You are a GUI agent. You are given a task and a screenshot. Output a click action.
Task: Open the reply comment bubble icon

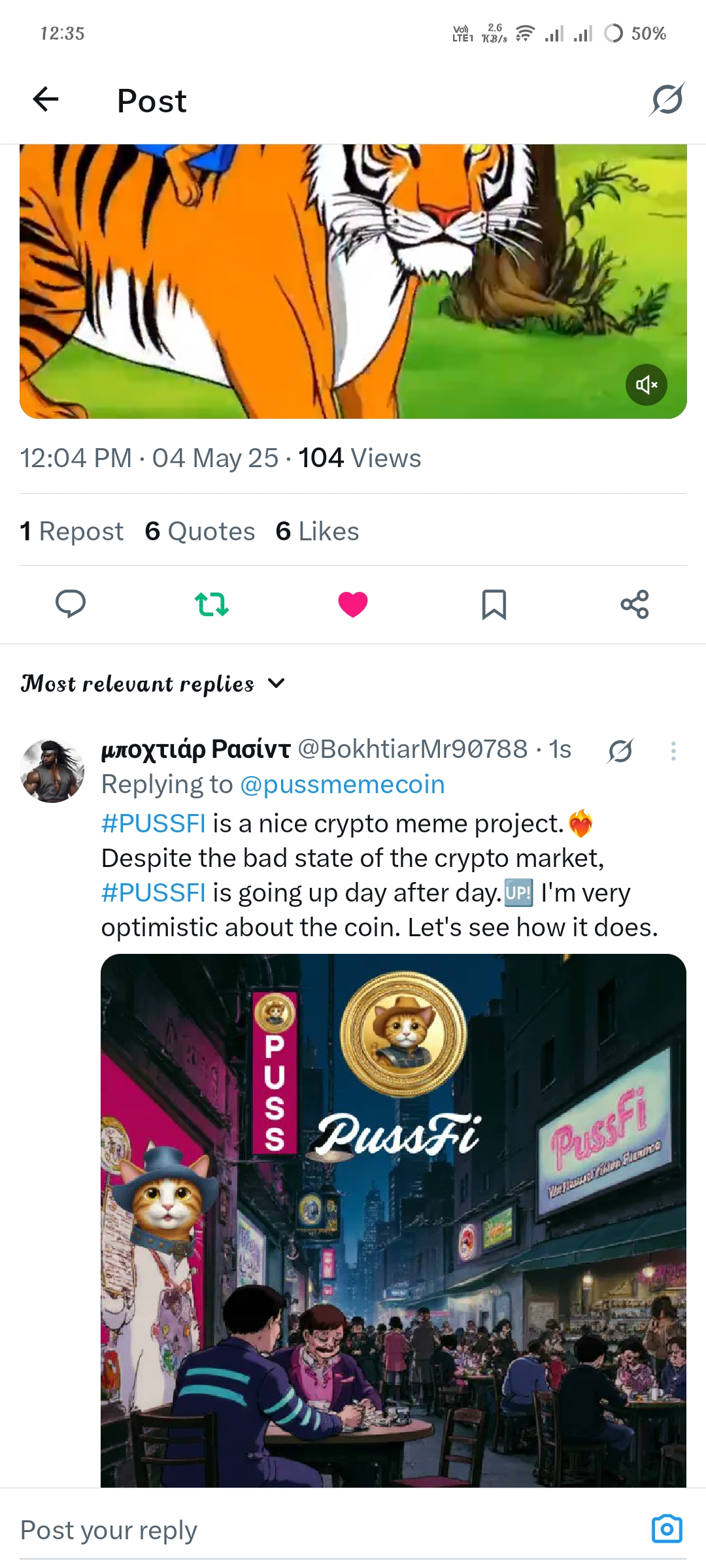pos(71,604)
